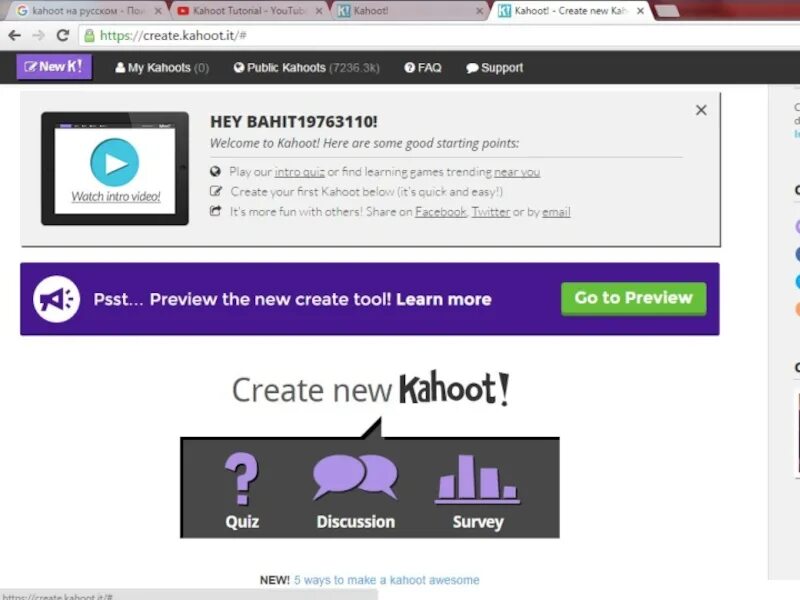Image resolution: width=800 pixels, height=600 pixels.
Task: Click the person icon beside My Kahoots
Action: 120,68
